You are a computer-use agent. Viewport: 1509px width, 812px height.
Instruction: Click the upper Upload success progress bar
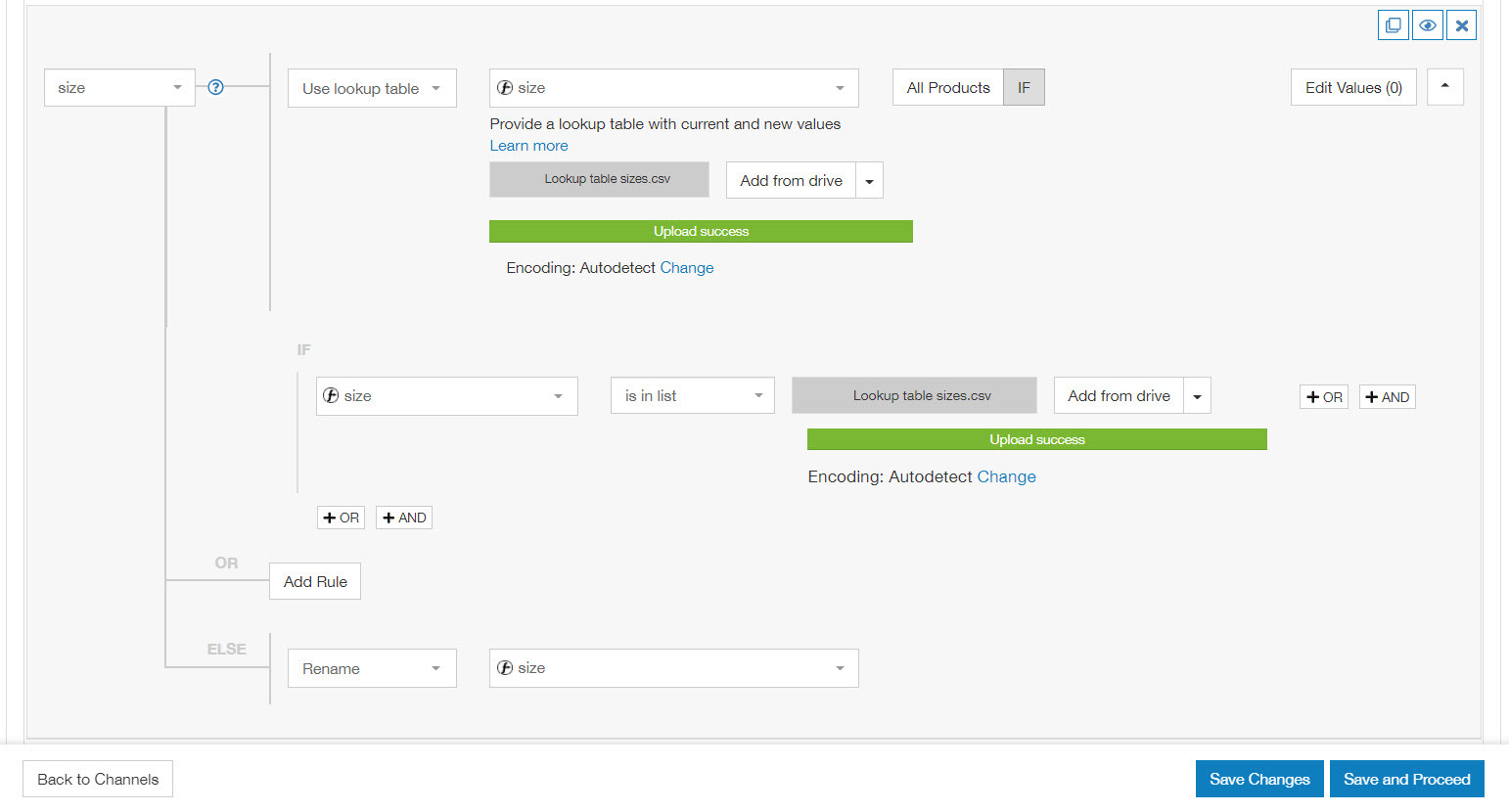[x=701, y=231]
